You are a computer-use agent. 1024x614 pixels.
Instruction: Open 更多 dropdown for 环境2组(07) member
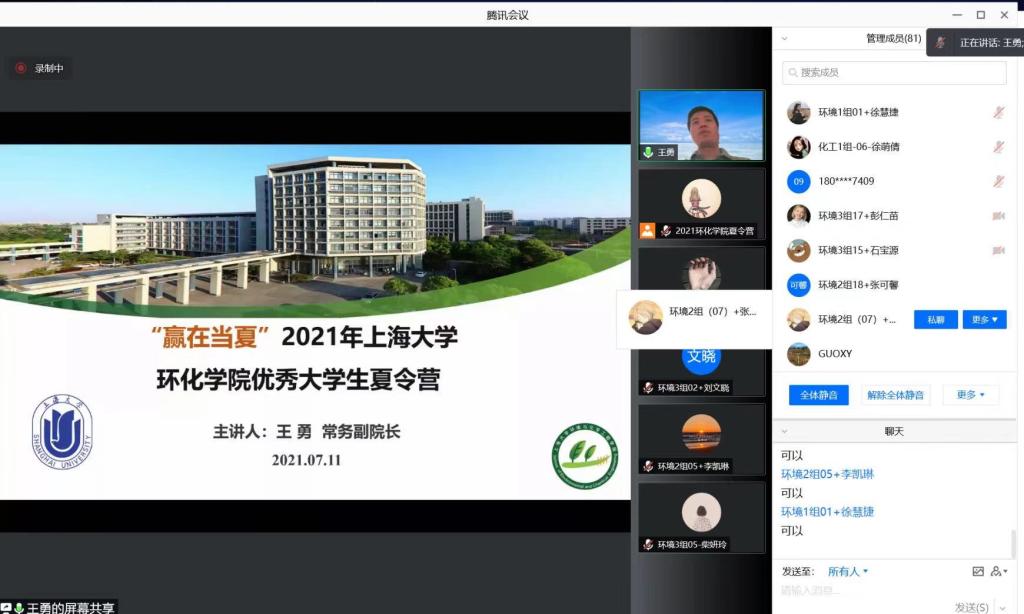(x=984, y=319)
